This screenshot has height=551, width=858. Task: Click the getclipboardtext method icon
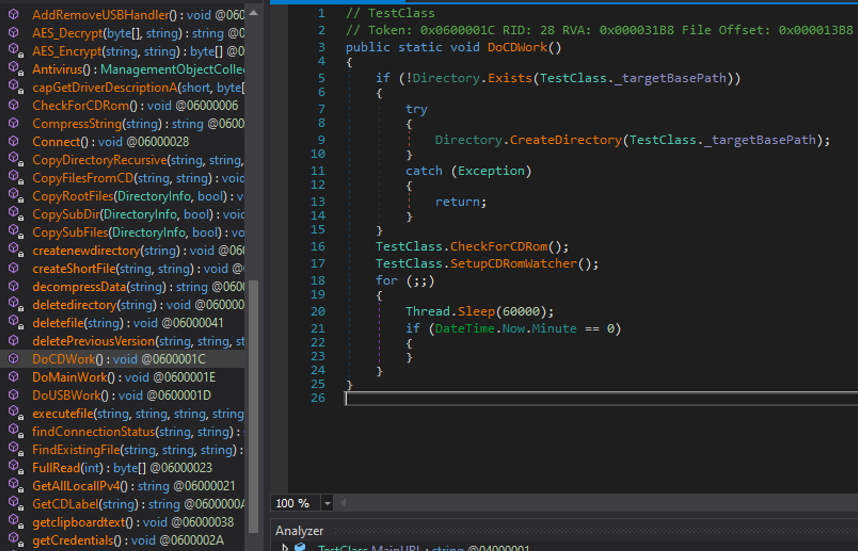pos(14,522)
